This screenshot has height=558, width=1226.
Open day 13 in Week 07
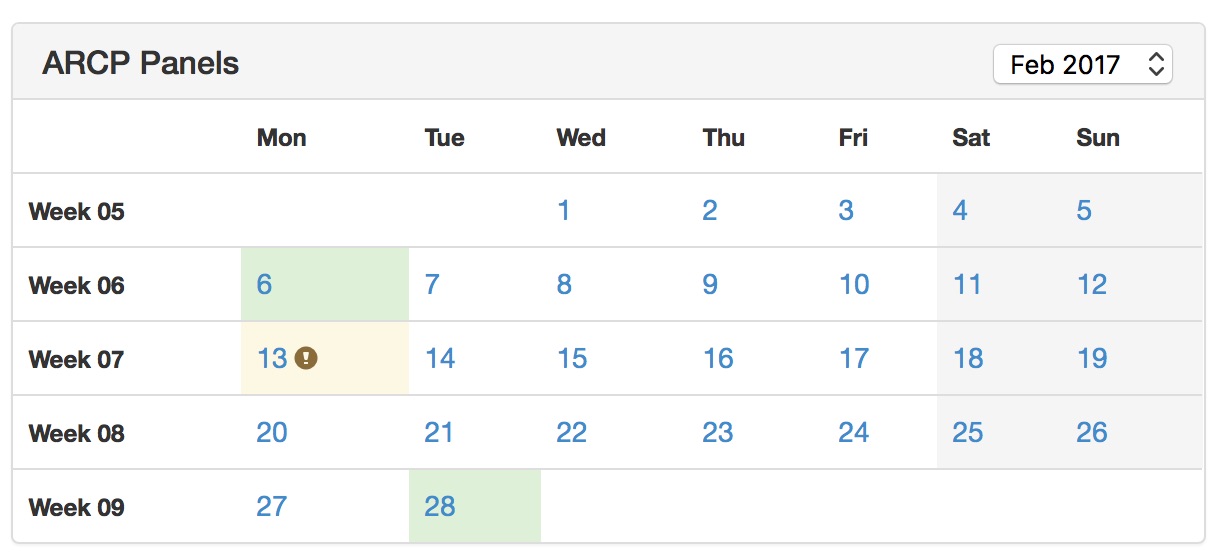point(272,359)
